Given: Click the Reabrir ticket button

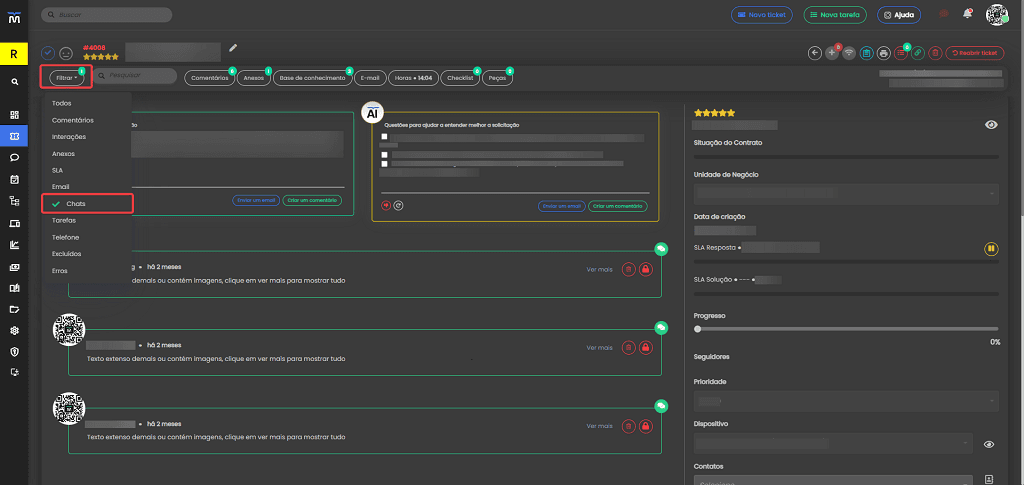Looking at the screenshot, I should tap(975, 53).
